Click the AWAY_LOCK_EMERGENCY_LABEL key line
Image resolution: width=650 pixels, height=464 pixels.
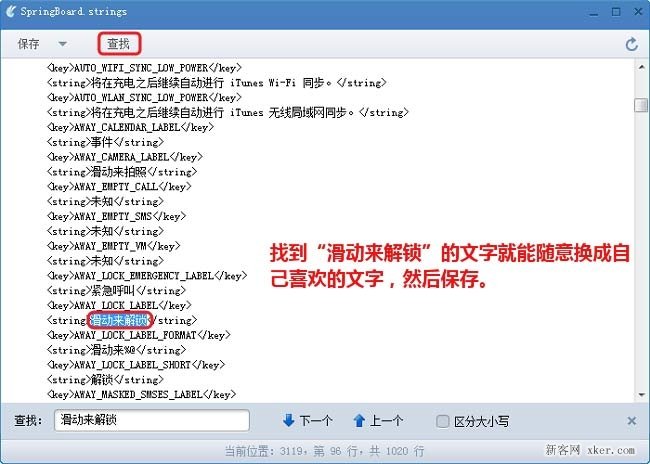147,276
